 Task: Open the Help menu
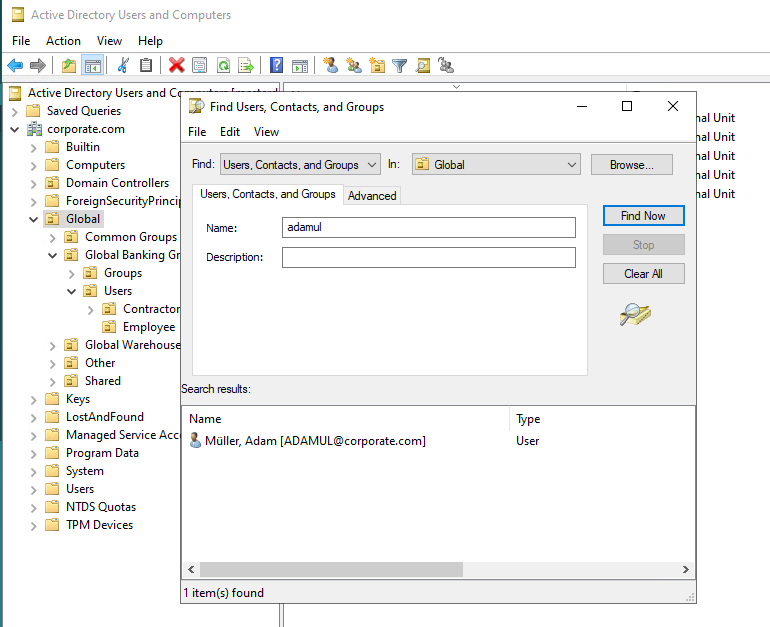(150, 41)
